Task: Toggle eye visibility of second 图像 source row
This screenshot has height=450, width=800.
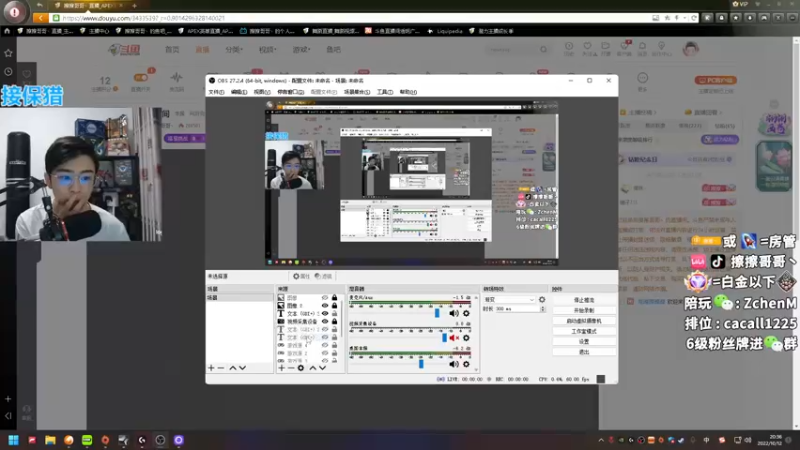Action: [x=324, y=306]
